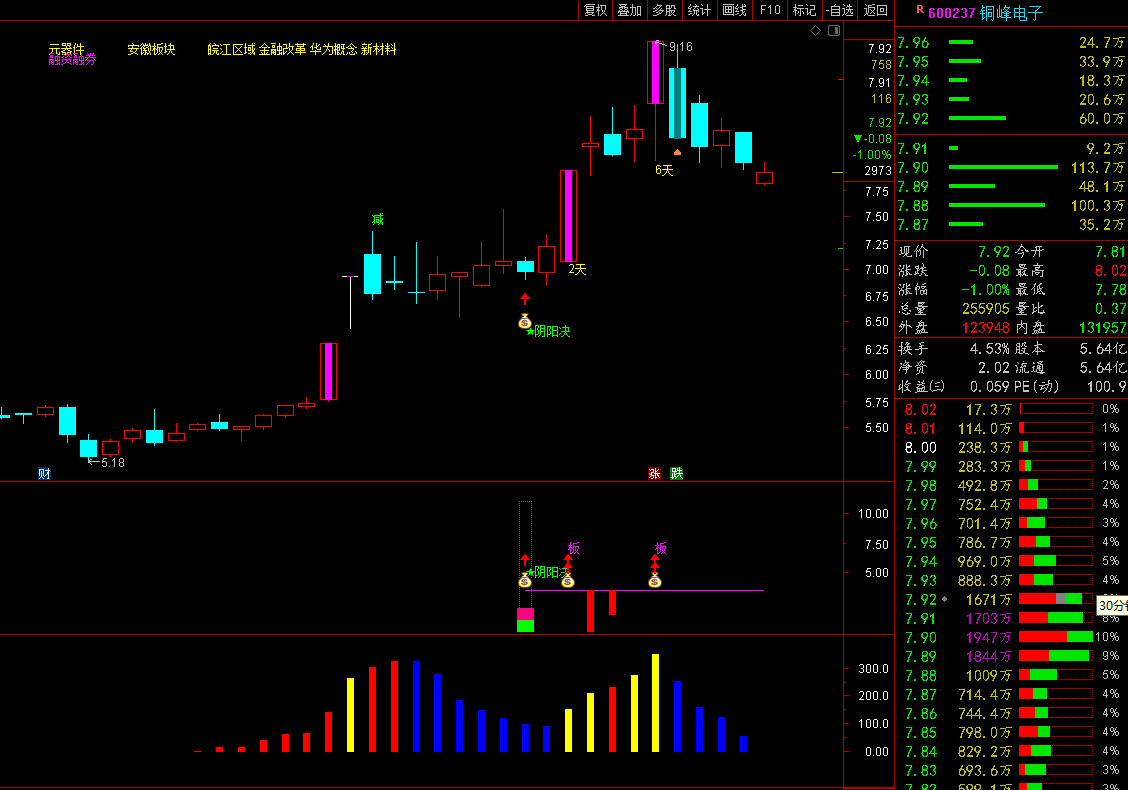This screenshot has height=790, width=1128.
Task: Click the 返回 back button
Action: pyautogui.click(x=875, y=10)
